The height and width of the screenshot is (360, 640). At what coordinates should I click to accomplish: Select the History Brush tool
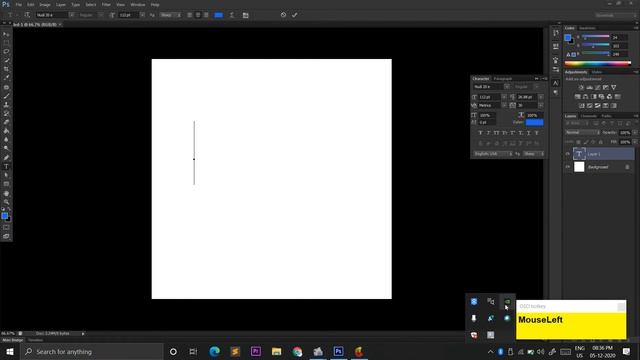(6, 113)
